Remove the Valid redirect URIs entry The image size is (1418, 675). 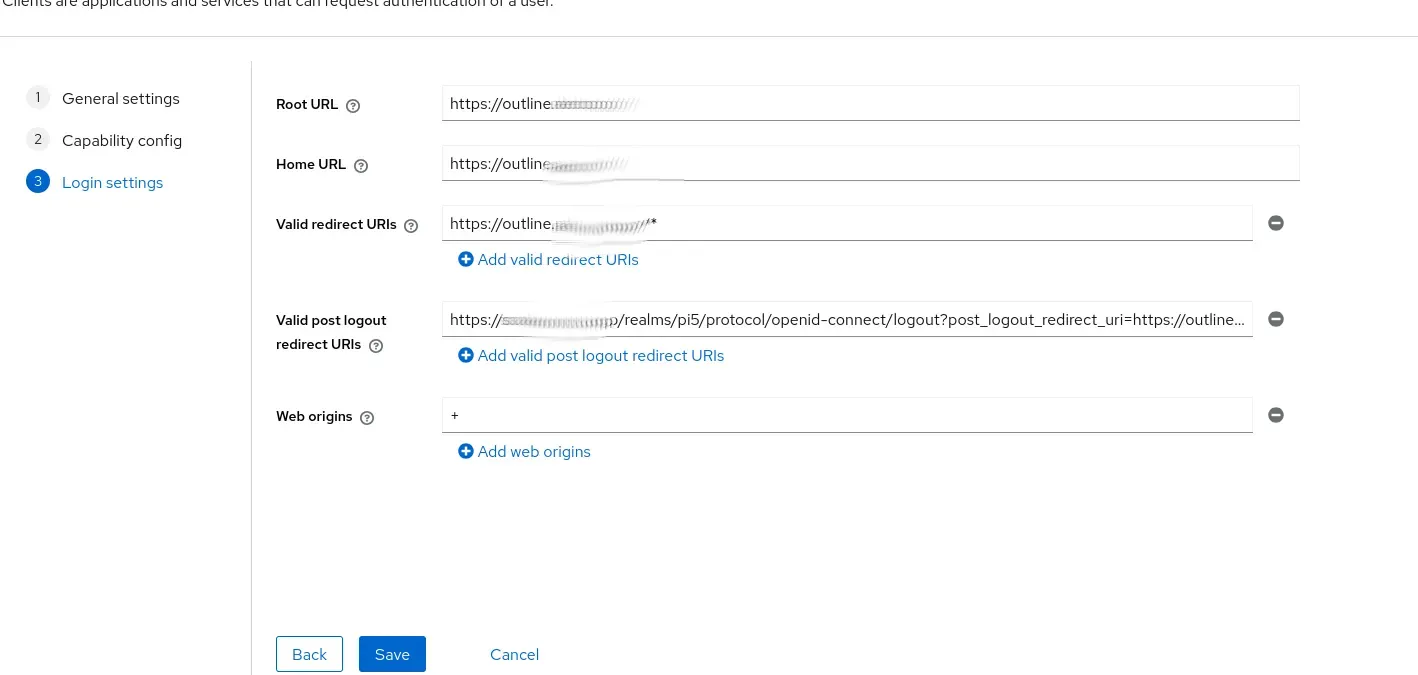point(1276,223)
